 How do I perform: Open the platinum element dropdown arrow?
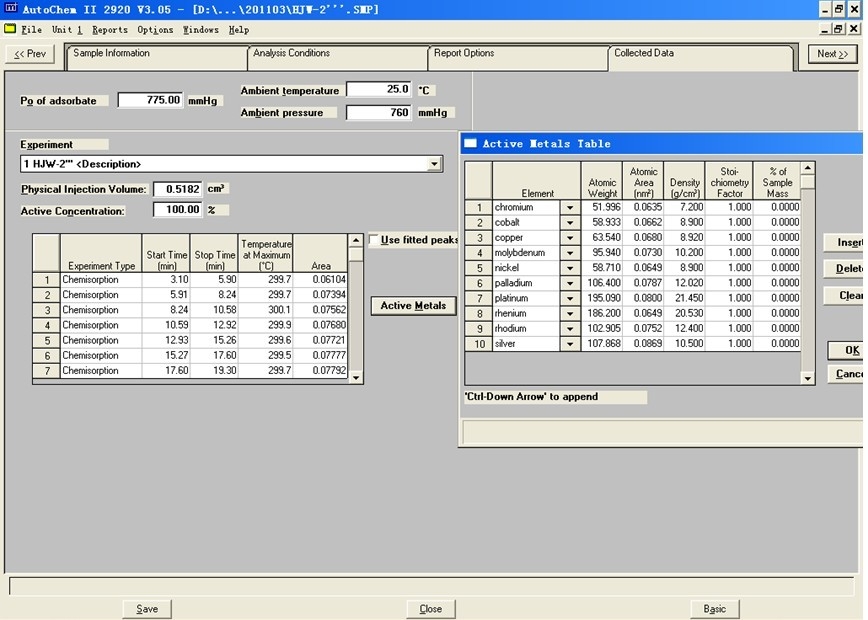tap(569, 298)
